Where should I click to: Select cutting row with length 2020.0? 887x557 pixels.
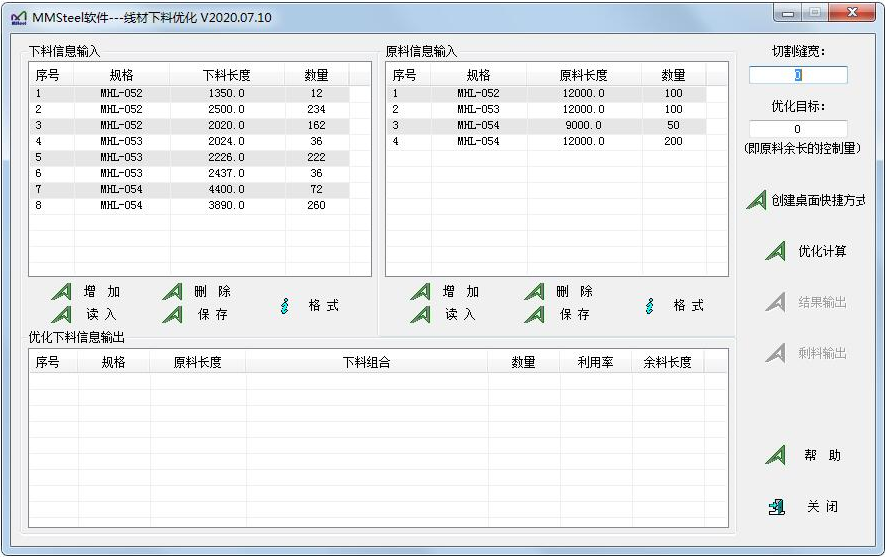click(190, 125)
